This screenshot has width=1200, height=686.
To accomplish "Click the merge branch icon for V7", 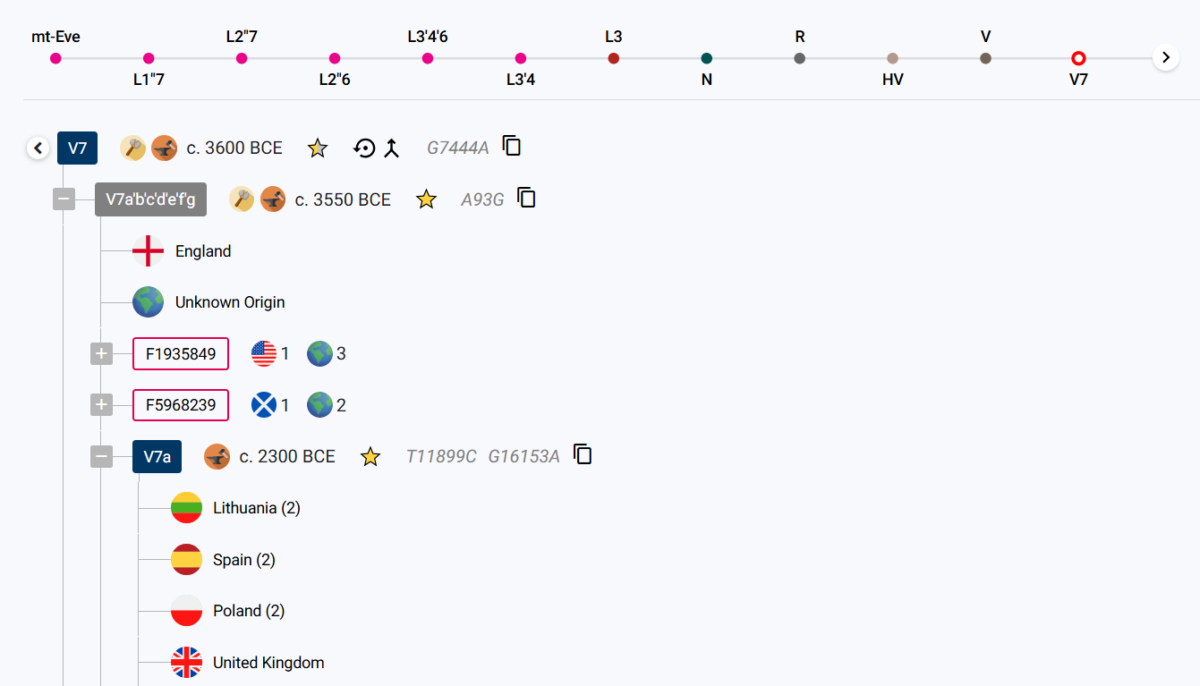I will click(392, 148).
